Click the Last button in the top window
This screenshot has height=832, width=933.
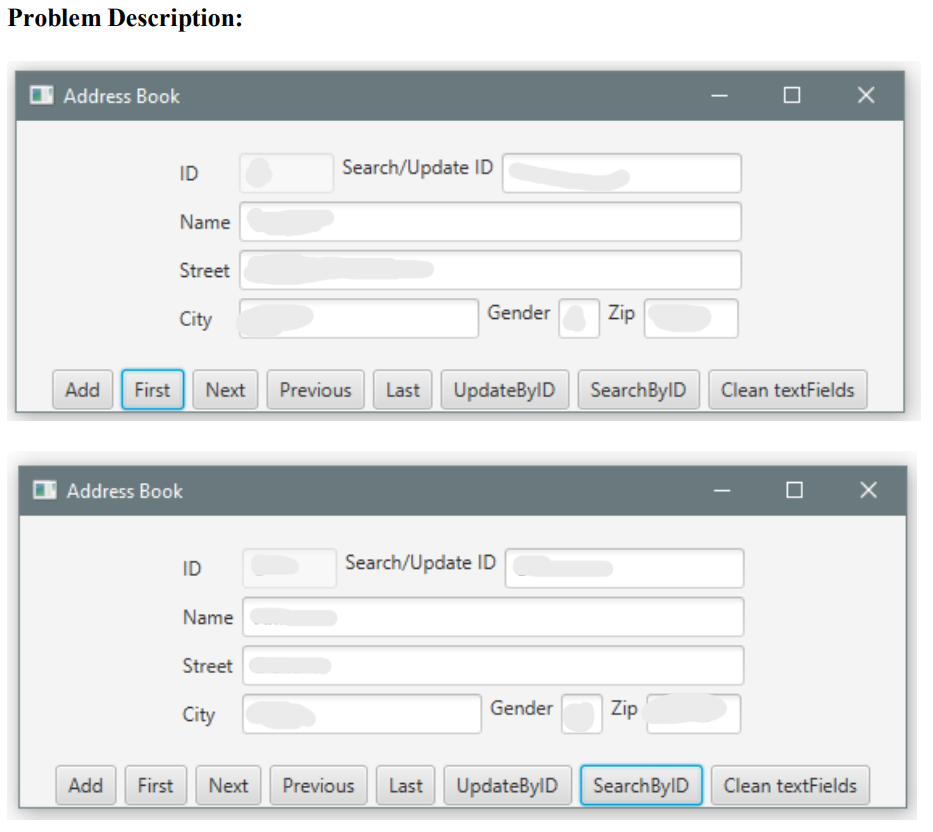tap(402, 389)
